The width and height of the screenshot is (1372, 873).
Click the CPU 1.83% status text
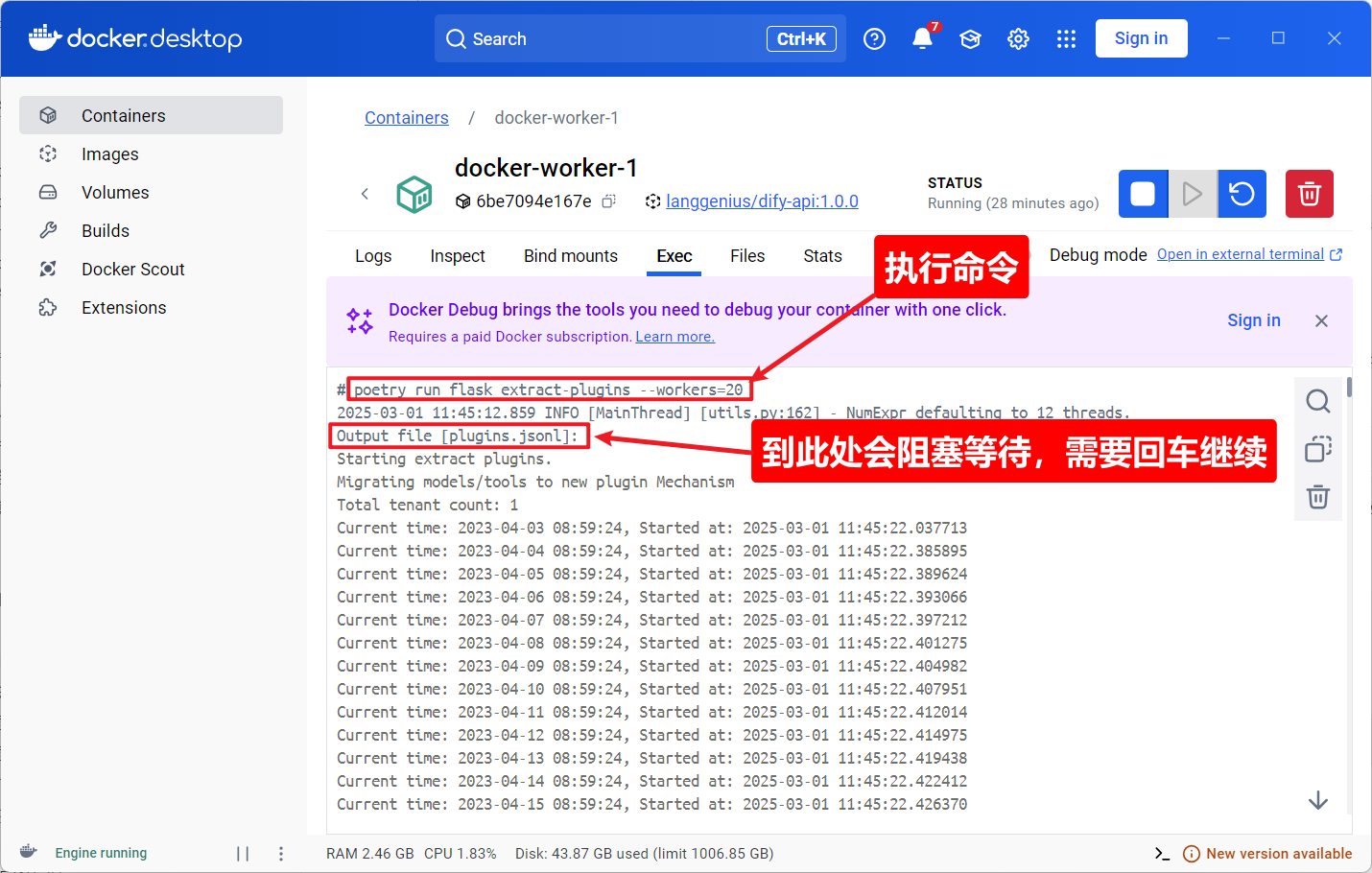pyautogui.click(x=461, y=853)
